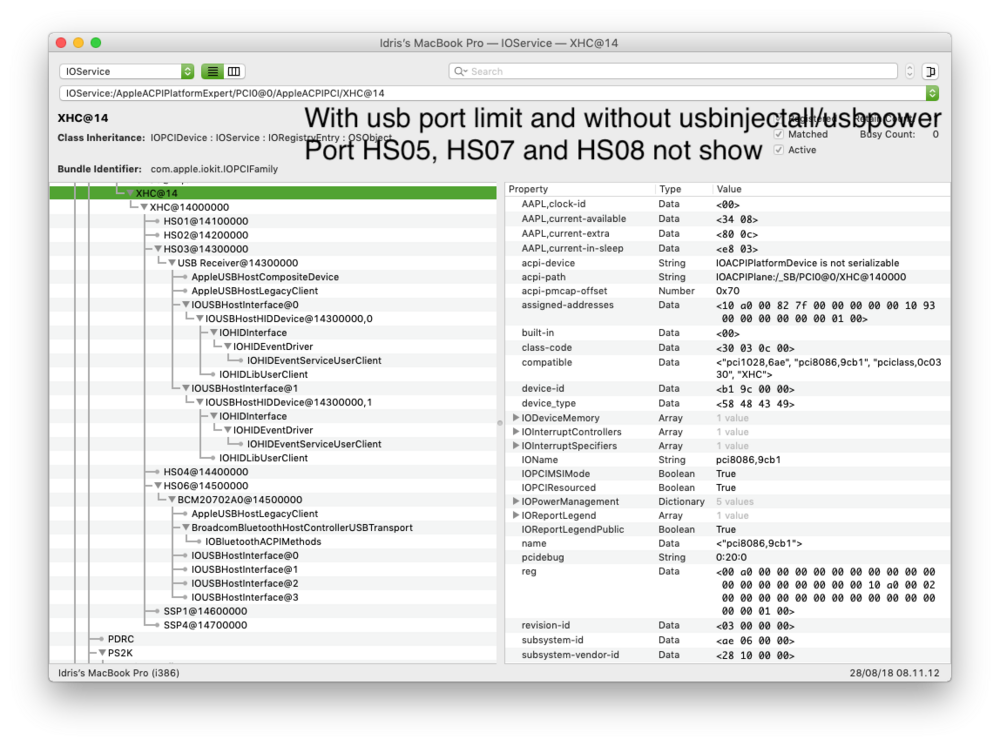This screenshot has height=746, width=1000.
Task: Click the red close window button
Action: click(60, 43)
